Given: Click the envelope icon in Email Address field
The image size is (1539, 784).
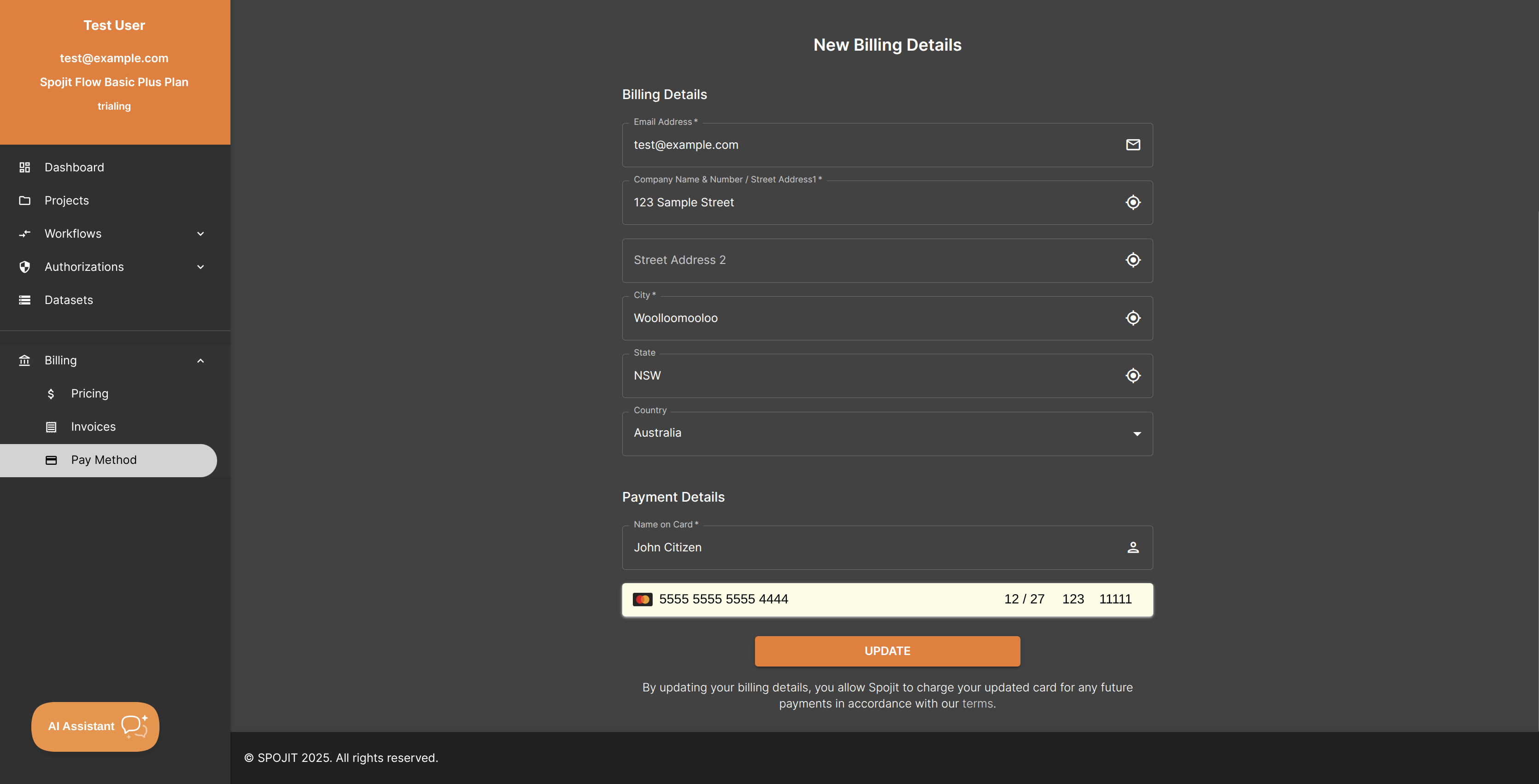Looking at the screenshot, I should [x=1133, y=145].
